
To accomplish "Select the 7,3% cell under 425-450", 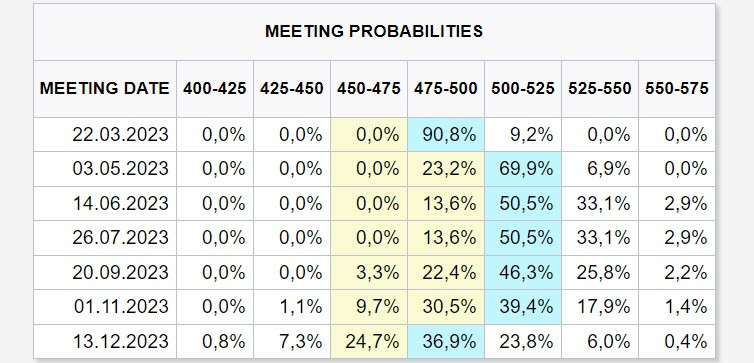I will click(291, 342).
